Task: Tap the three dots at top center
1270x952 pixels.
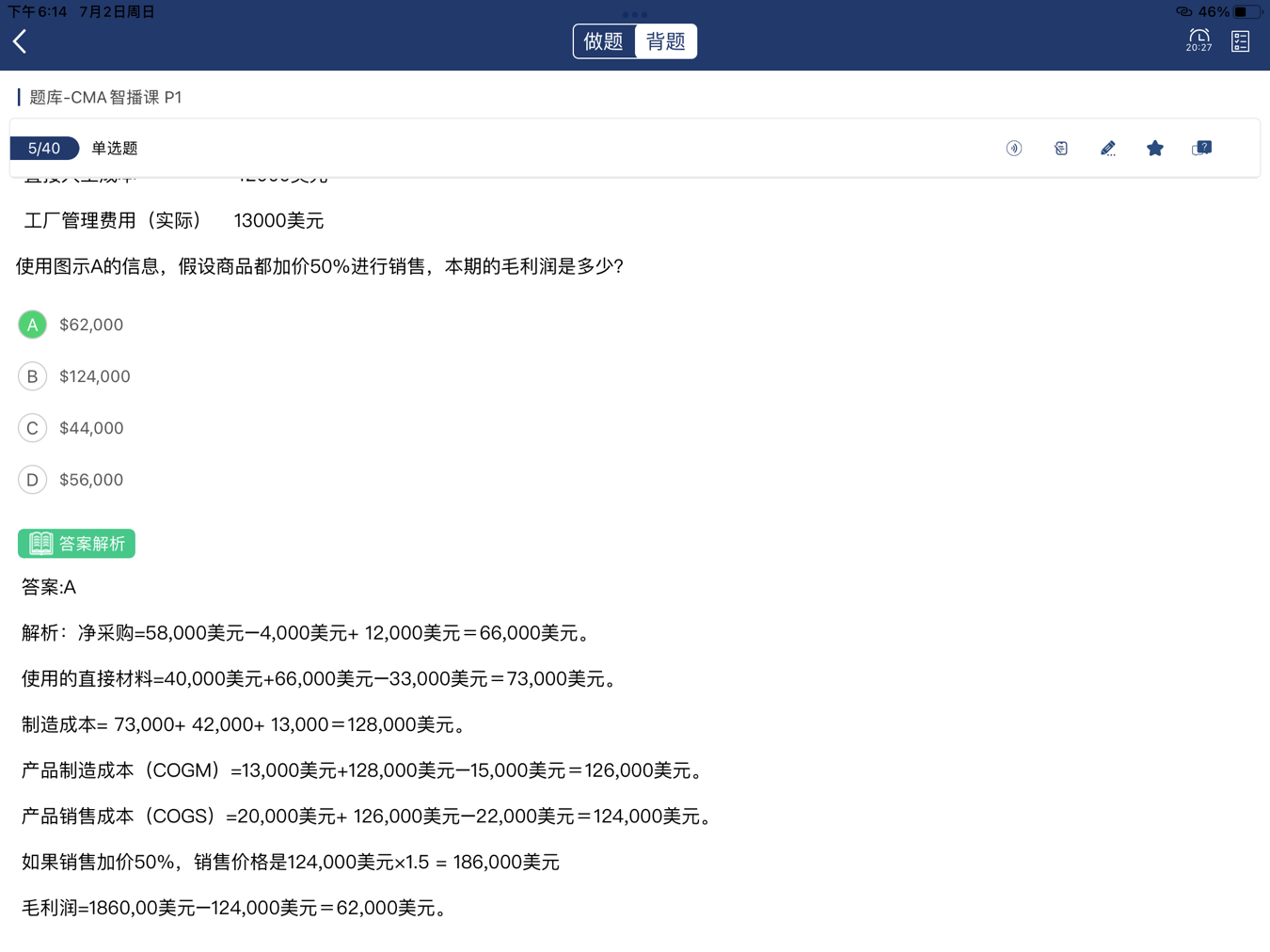Action: (635, 14)
